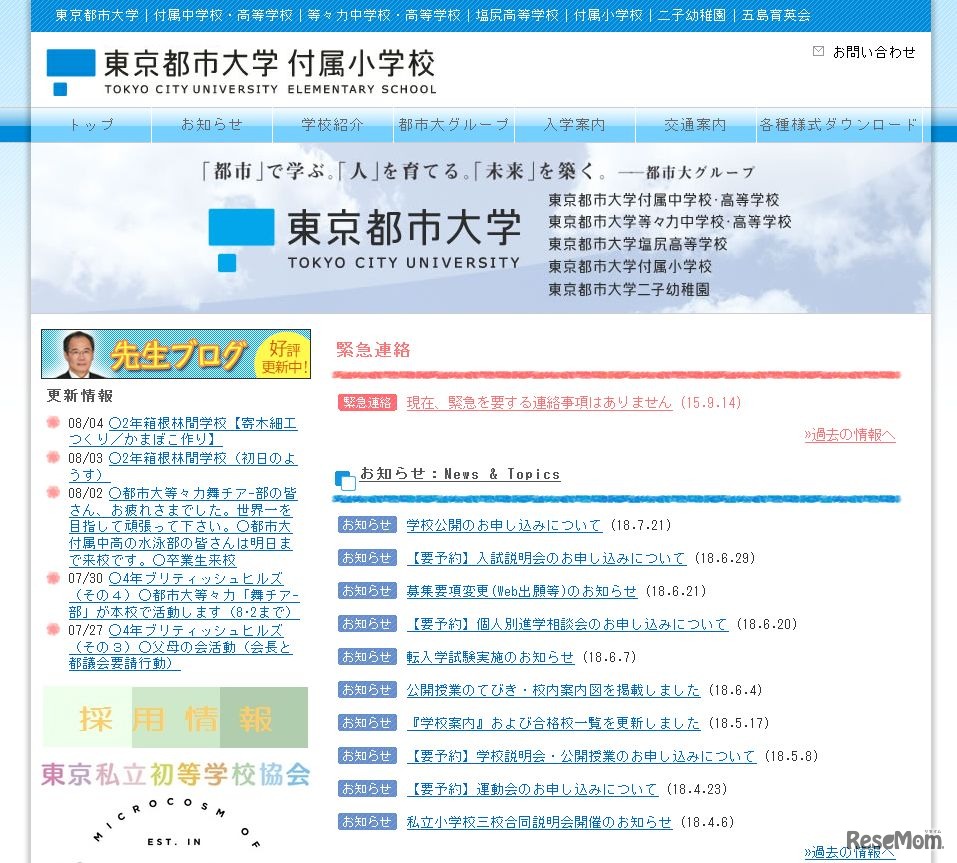Open 【要予約】運動会のお申し込みについて link
The height and width of the screenshot is (863, 957).
532,789
